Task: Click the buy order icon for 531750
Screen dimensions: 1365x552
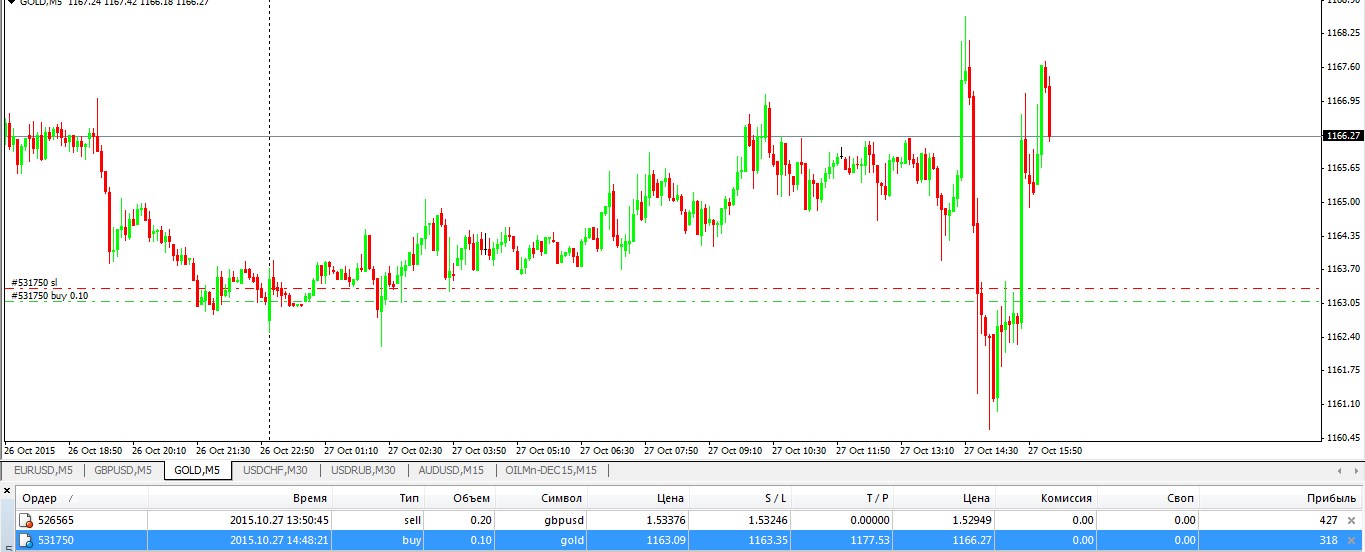Action: (26, 541)
